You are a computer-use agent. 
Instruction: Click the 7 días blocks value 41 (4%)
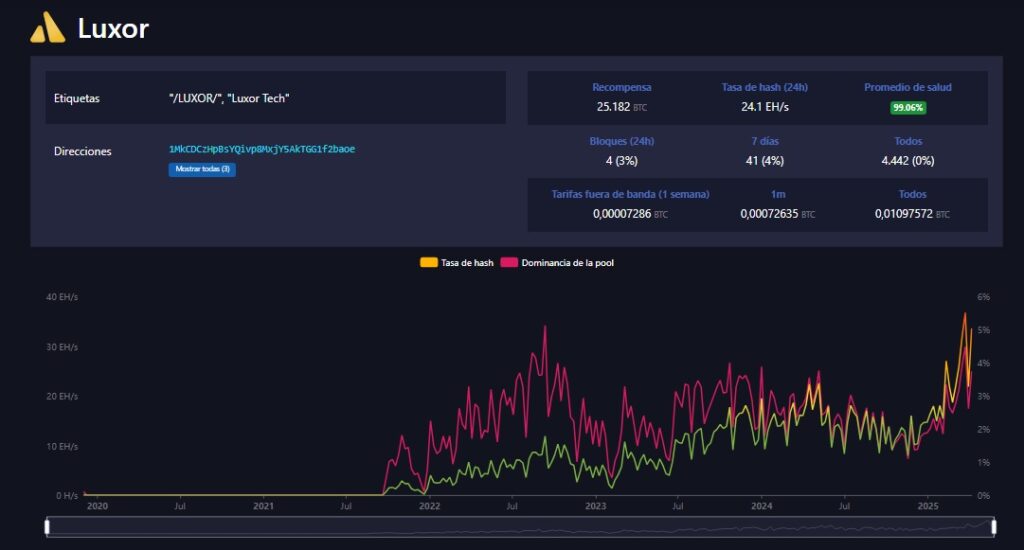point(764,160)
